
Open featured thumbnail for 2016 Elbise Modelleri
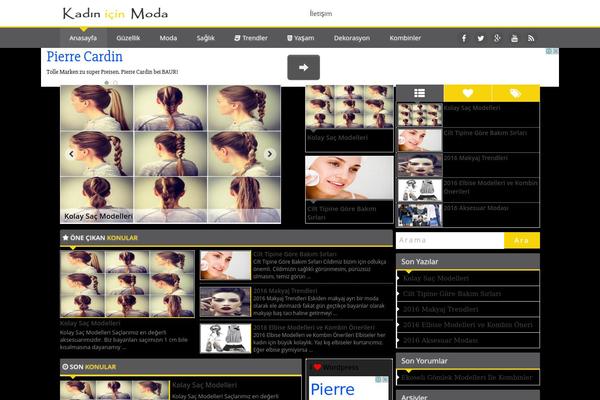click(225, 339)
